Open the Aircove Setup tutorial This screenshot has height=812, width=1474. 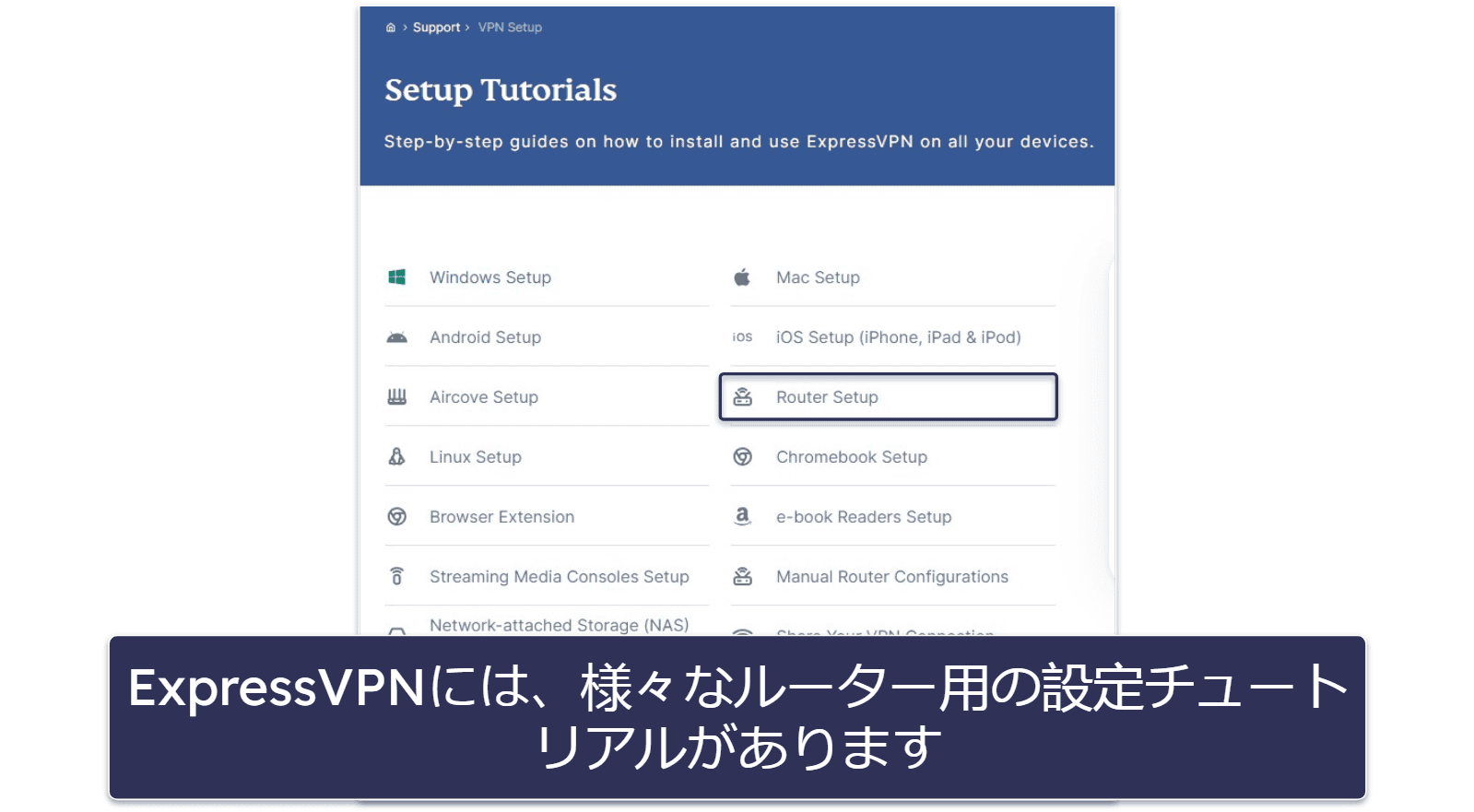coord(484,397)
